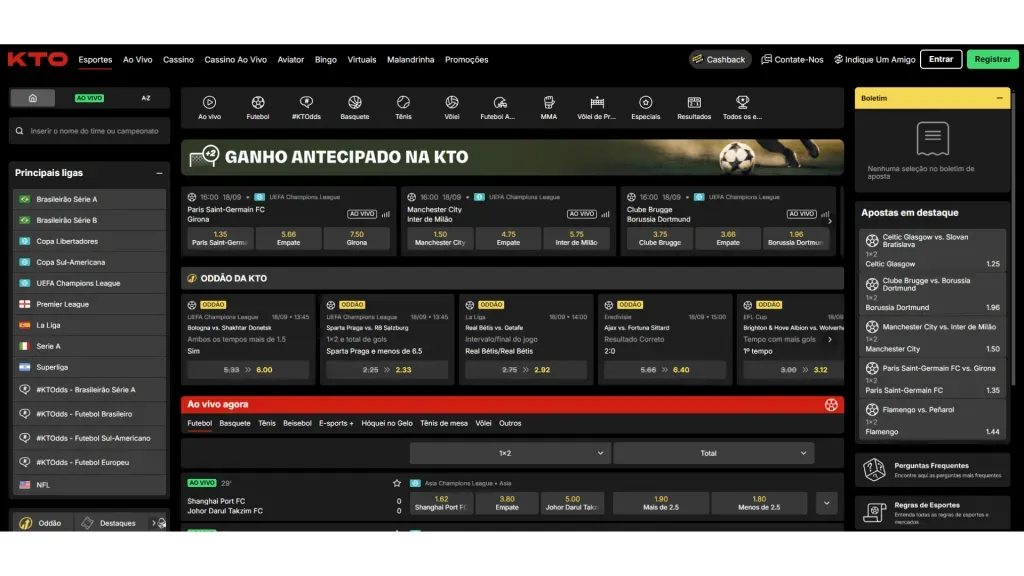Viewport: 1024px width, 576px height.
Task: Click the MMA glove icon
Action: pos(548,102)
